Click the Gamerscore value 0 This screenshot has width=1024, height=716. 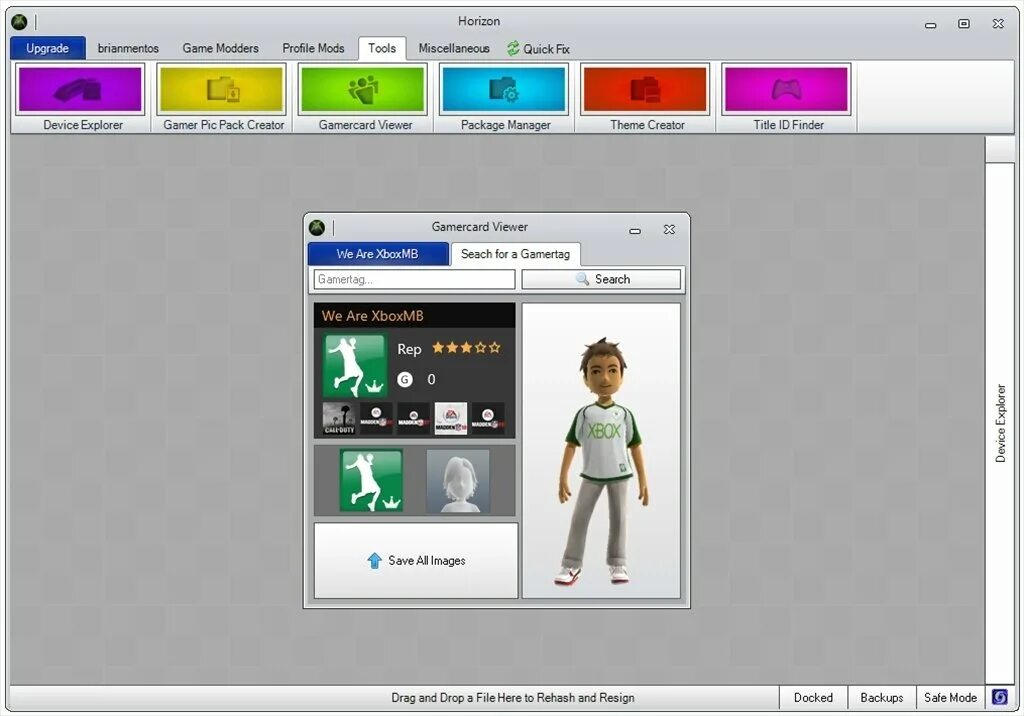[x=431, y=380]
